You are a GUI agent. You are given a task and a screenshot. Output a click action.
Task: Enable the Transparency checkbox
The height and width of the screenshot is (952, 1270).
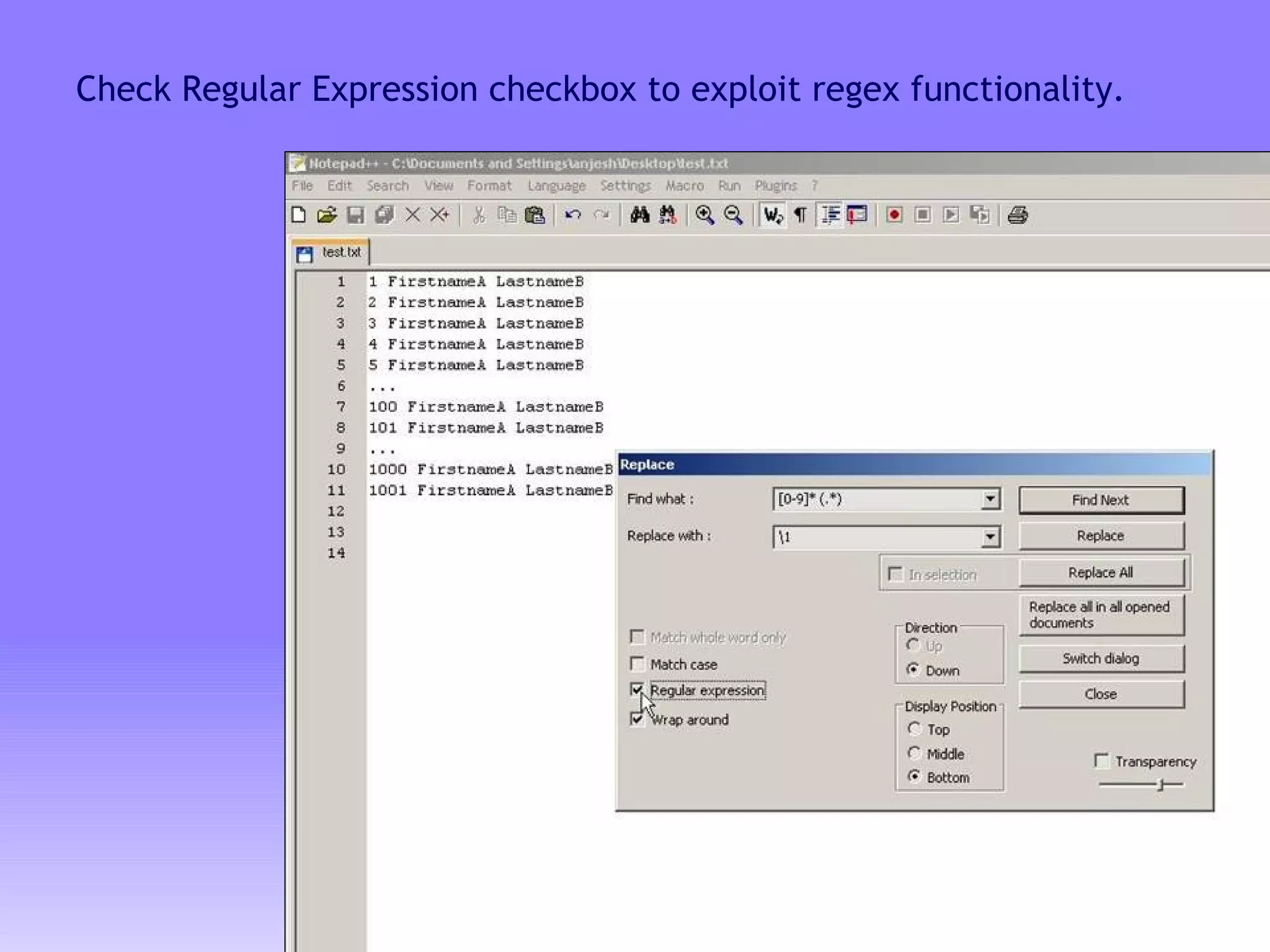pyautogui.click(x=1101, y=760)
